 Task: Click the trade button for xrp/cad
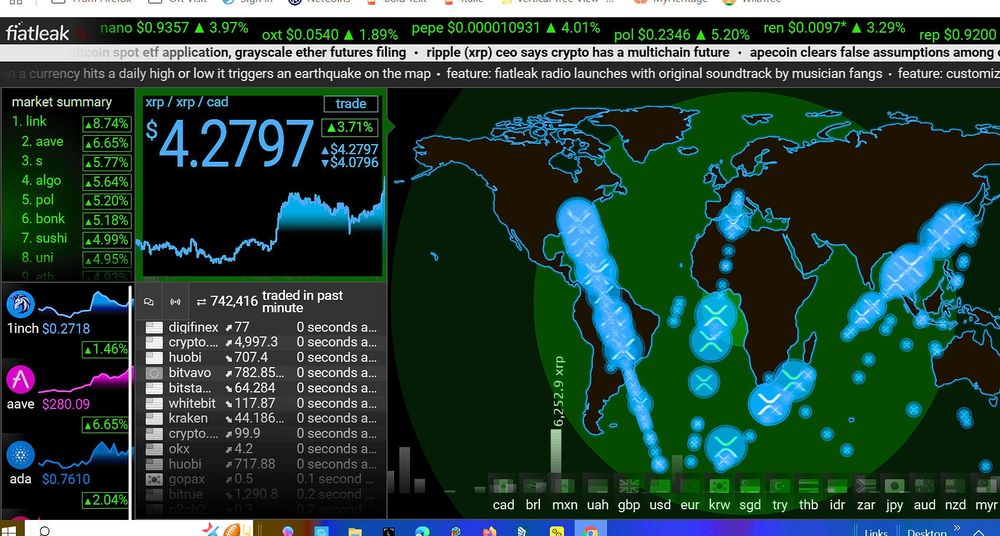point(351,103)
